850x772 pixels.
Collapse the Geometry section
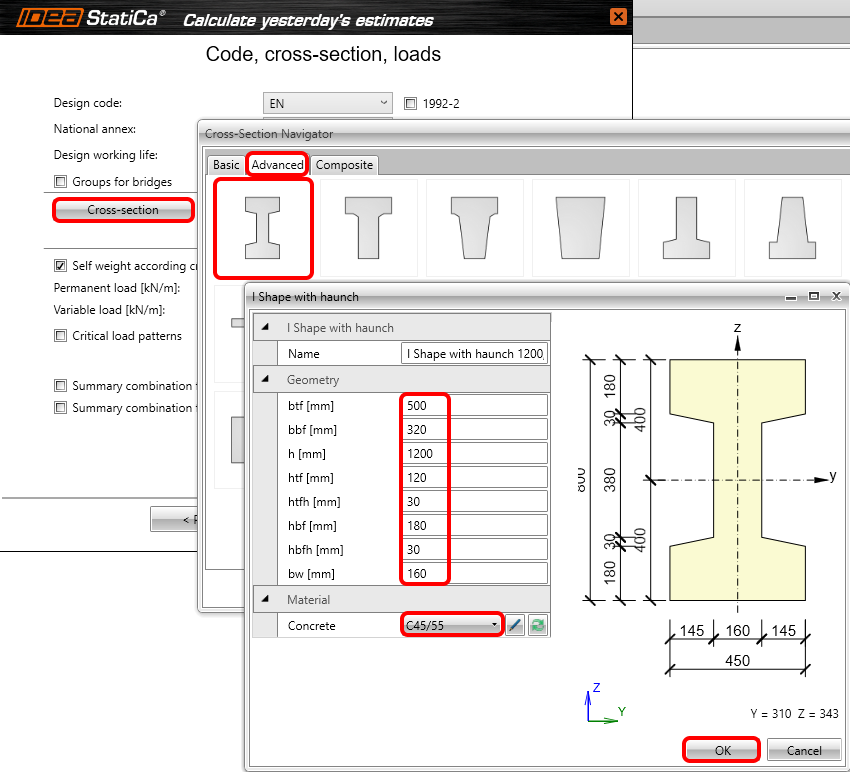click(x=265, y=379)
